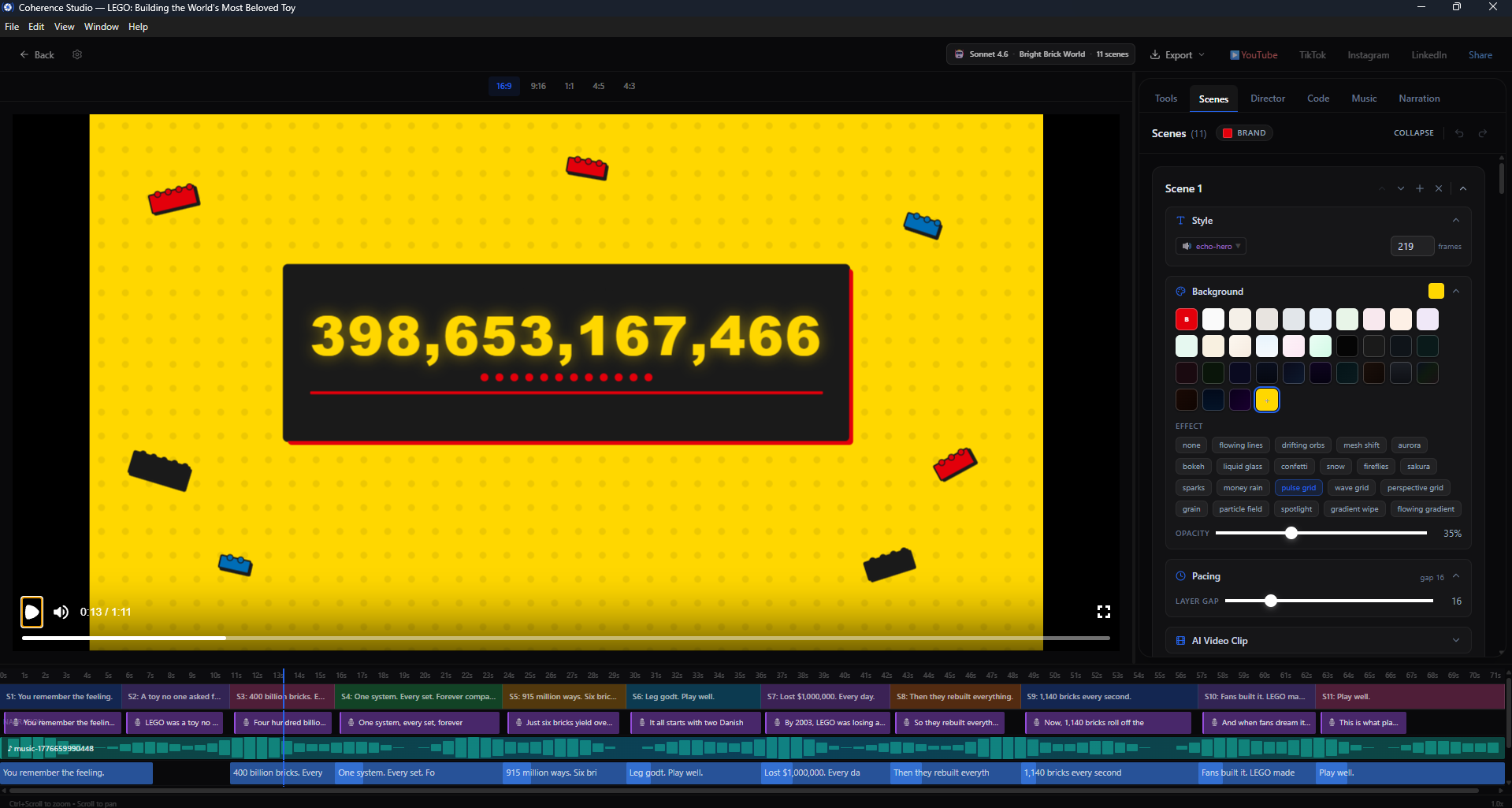Move Scene 1 down with chevron icon
Screen dimensions: 1512x808
[x=1401, y=188]
